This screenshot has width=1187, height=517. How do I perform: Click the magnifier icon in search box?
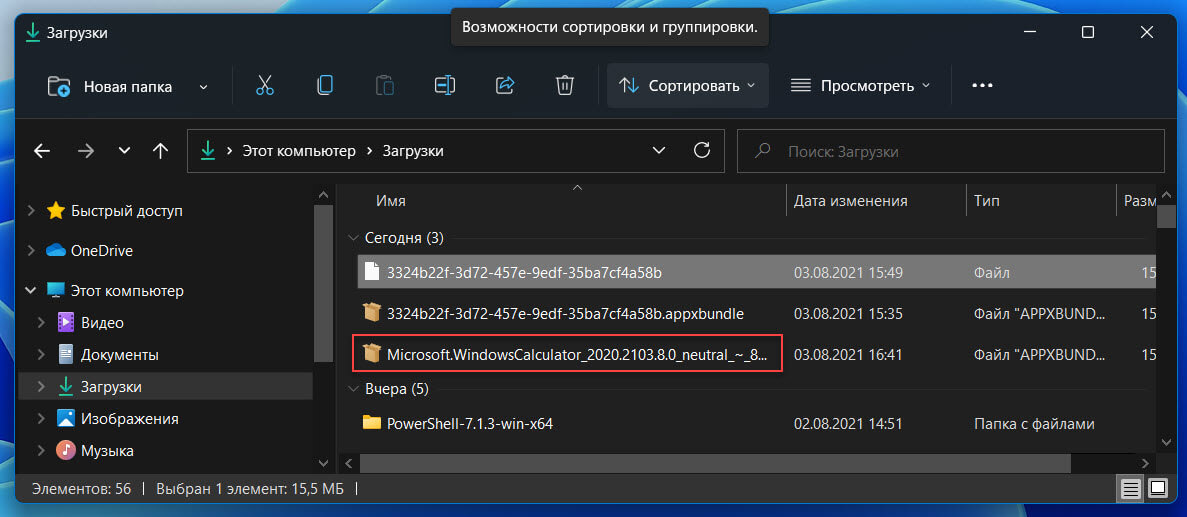pyautogui.click(x=764, y=151)
